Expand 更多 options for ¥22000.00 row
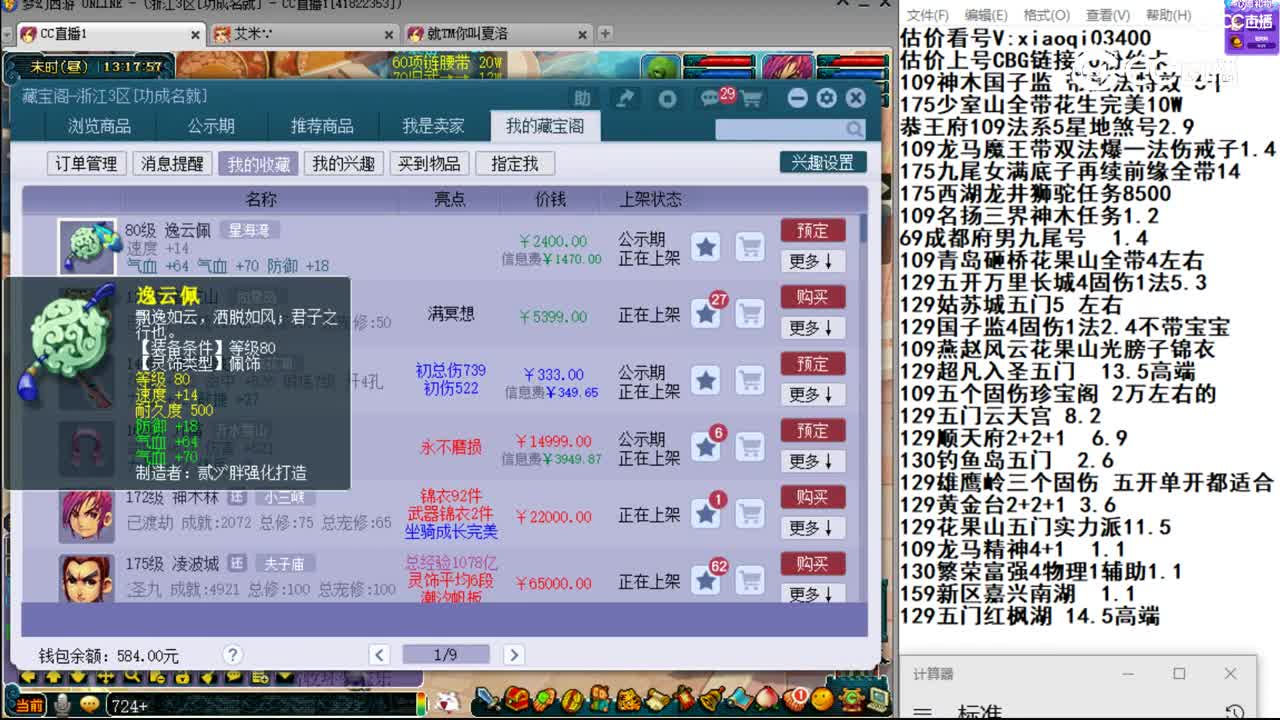 (812, 528)
